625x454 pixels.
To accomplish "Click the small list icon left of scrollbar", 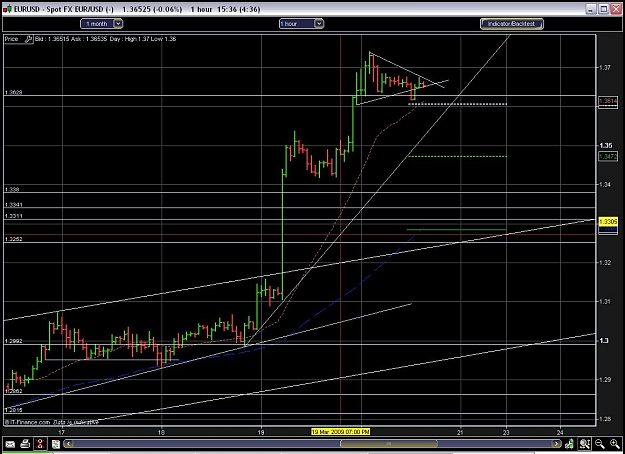I will (55, 444).
